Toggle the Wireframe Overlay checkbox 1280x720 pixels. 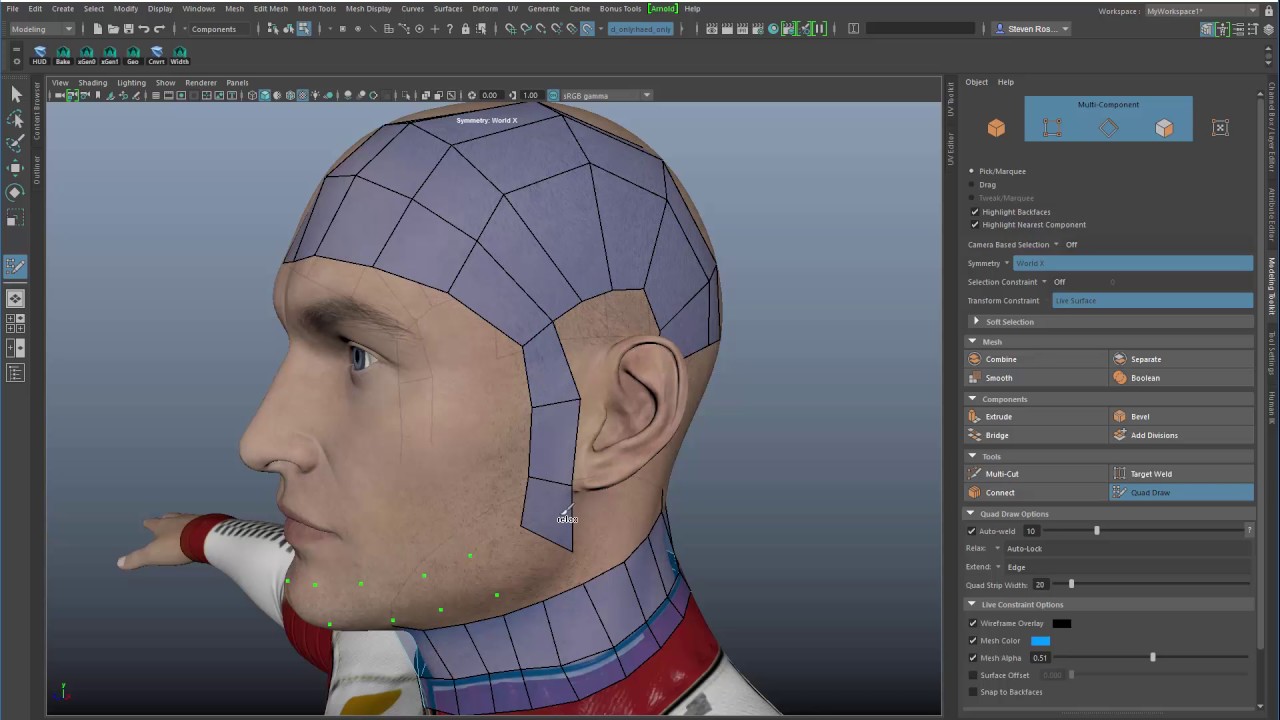(973, 623)
